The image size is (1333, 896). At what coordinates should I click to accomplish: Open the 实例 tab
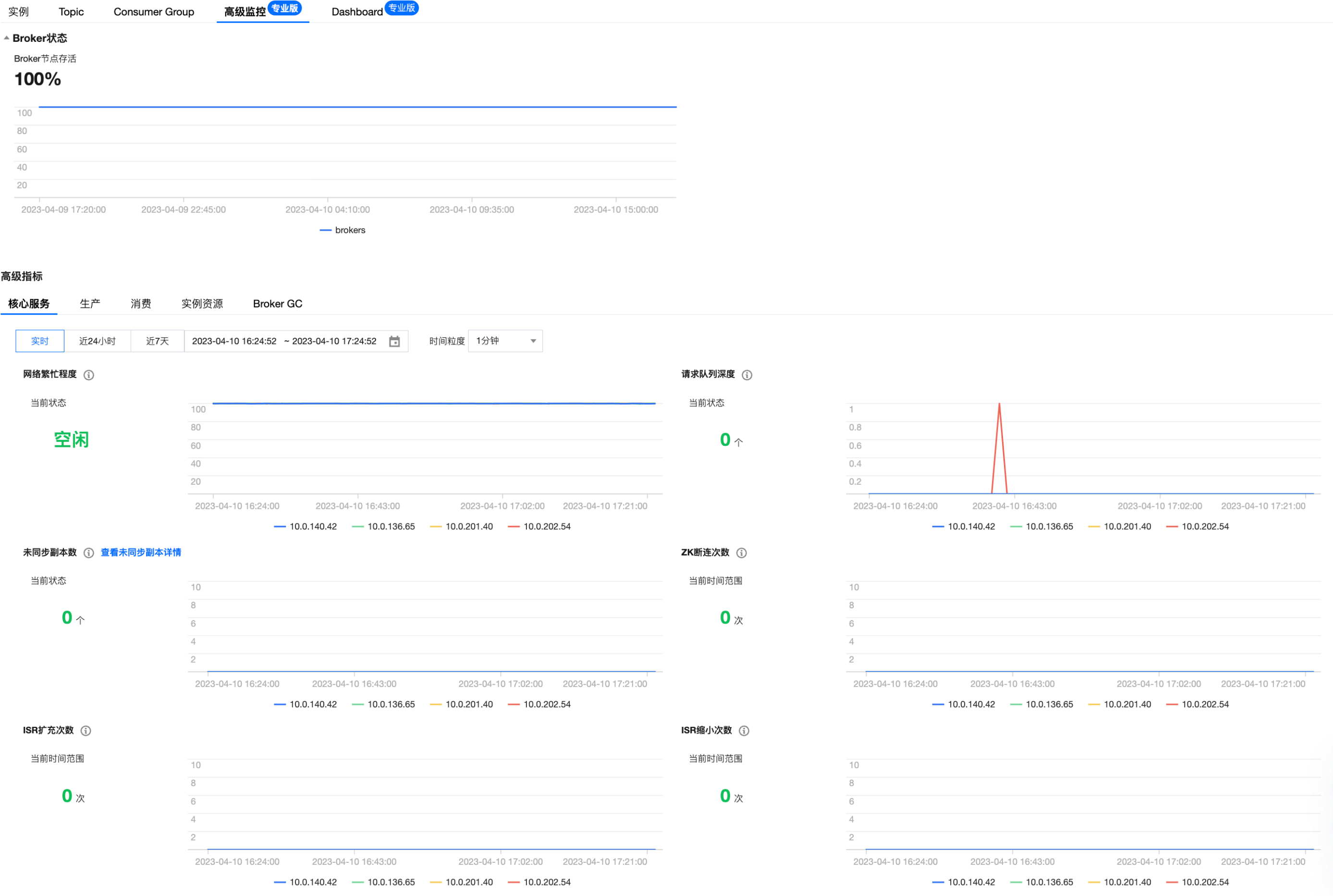pos(18,12)
